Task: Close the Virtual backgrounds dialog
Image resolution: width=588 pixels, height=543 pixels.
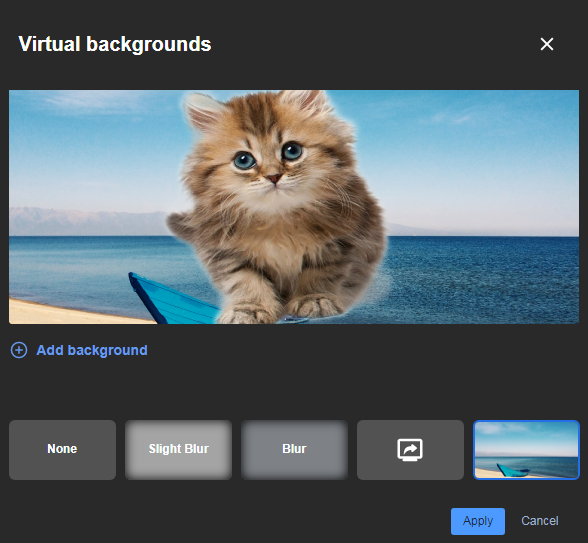Action: click(x=547, y=44)
